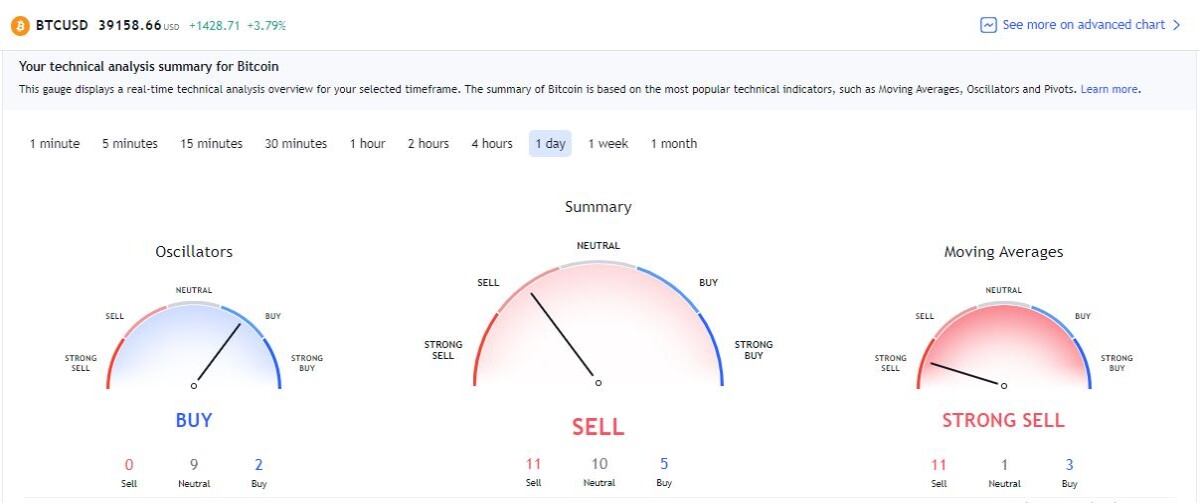This screenshot has width=1200, height=503.
Task: Pick the 4 hours timeframe
Action: pyautogui.click(x=492, y=144)
